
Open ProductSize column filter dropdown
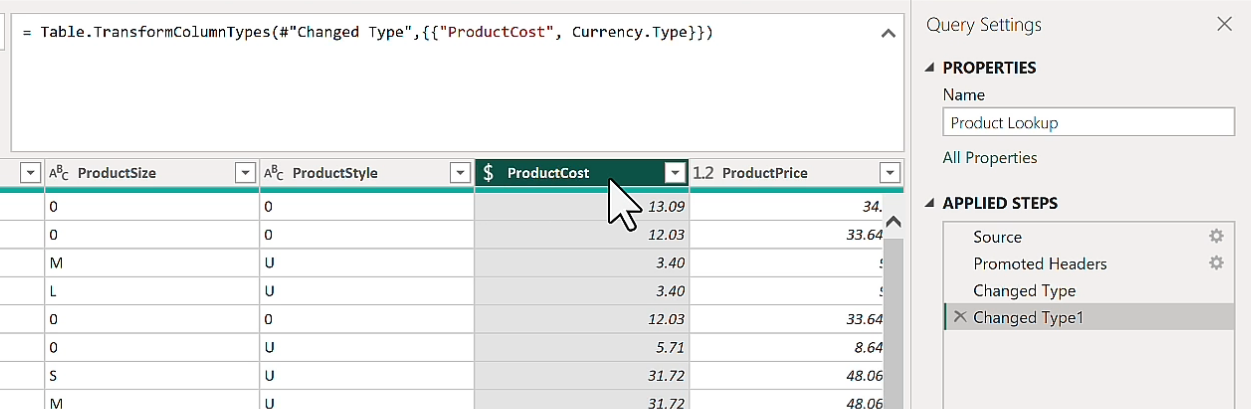coord(245,173)
